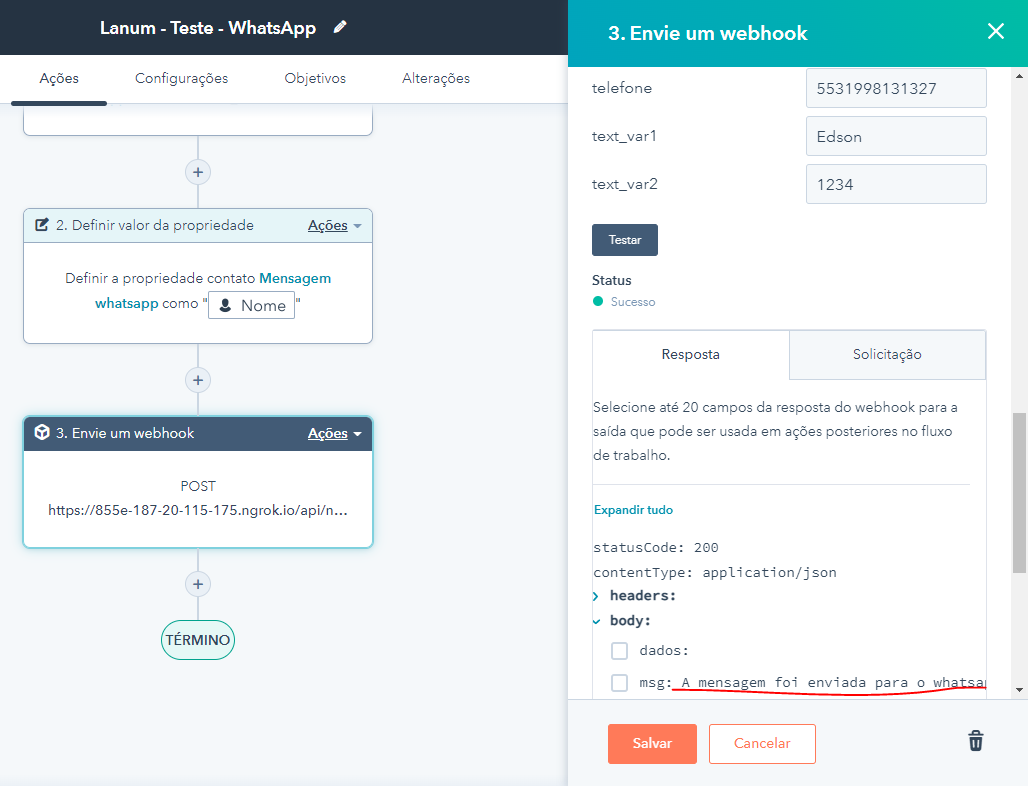The height and width of the screenshot is (786, 1028).
Task: Click edit icon of Definir valor step
Action: click(42, 225)
